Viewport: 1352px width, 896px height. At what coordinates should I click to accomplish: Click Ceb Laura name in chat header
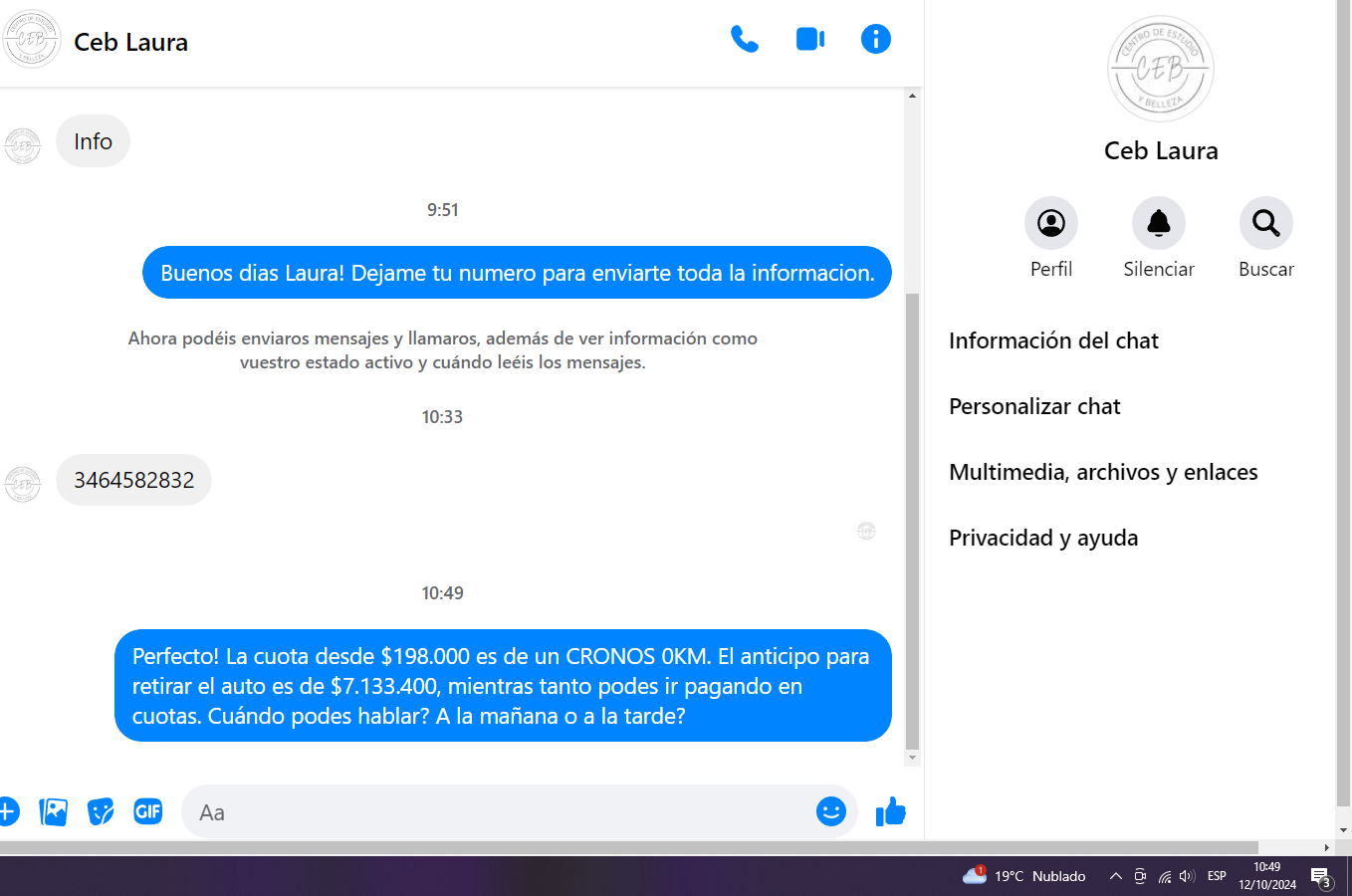tap(130, 43)
